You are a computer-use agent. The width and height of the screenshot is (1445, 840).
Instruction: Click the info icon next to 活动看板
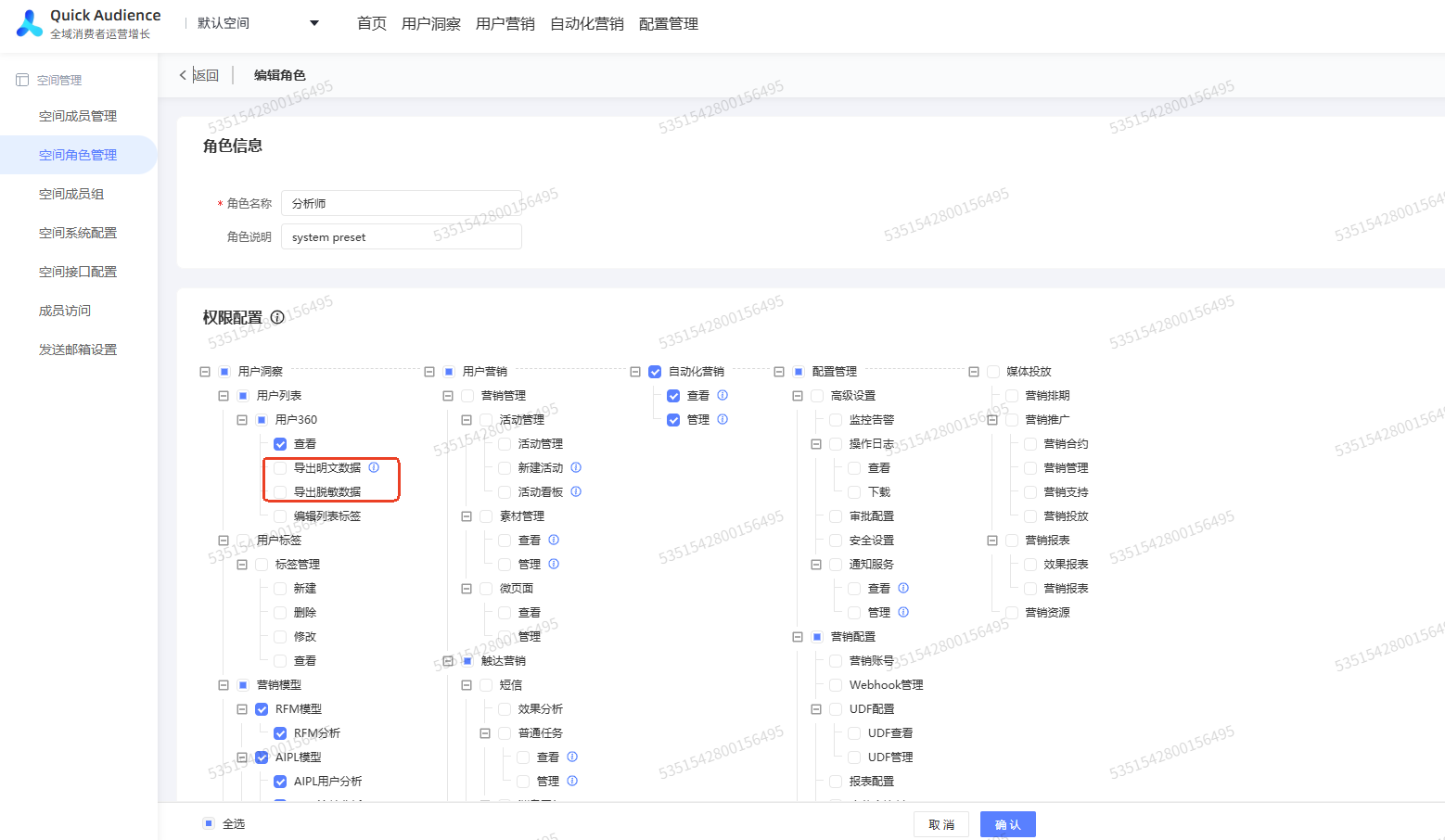click(x=576, y=491)
